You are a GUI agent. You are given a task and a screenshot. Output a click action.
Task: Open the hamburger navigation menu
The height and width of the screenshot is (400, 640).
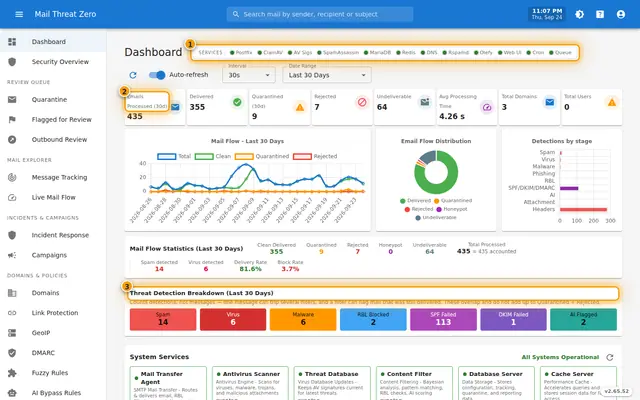(x=19, y=14)
